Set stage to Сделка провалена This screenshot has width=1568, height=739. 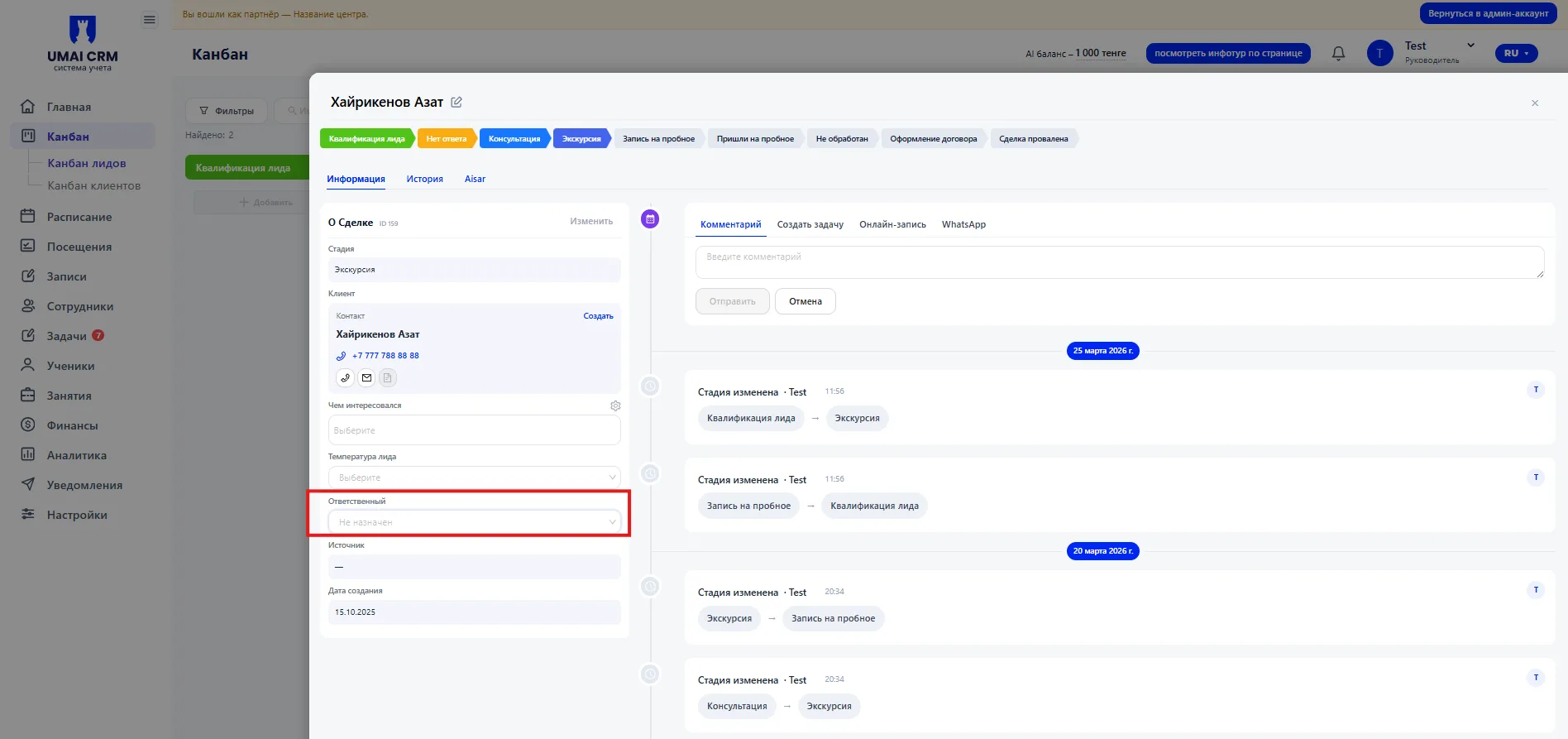click(x=1033, y=138)
